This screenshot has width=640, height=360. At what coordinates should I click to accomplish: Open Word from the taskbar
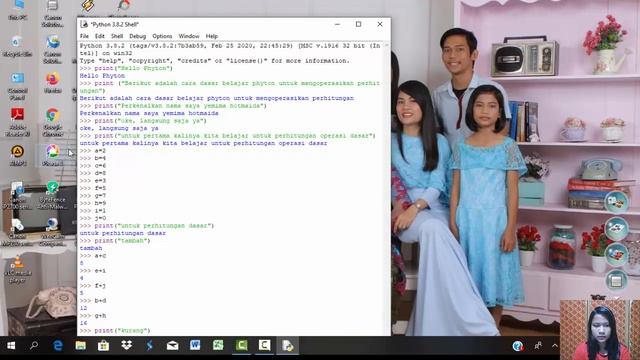point(195,346)
